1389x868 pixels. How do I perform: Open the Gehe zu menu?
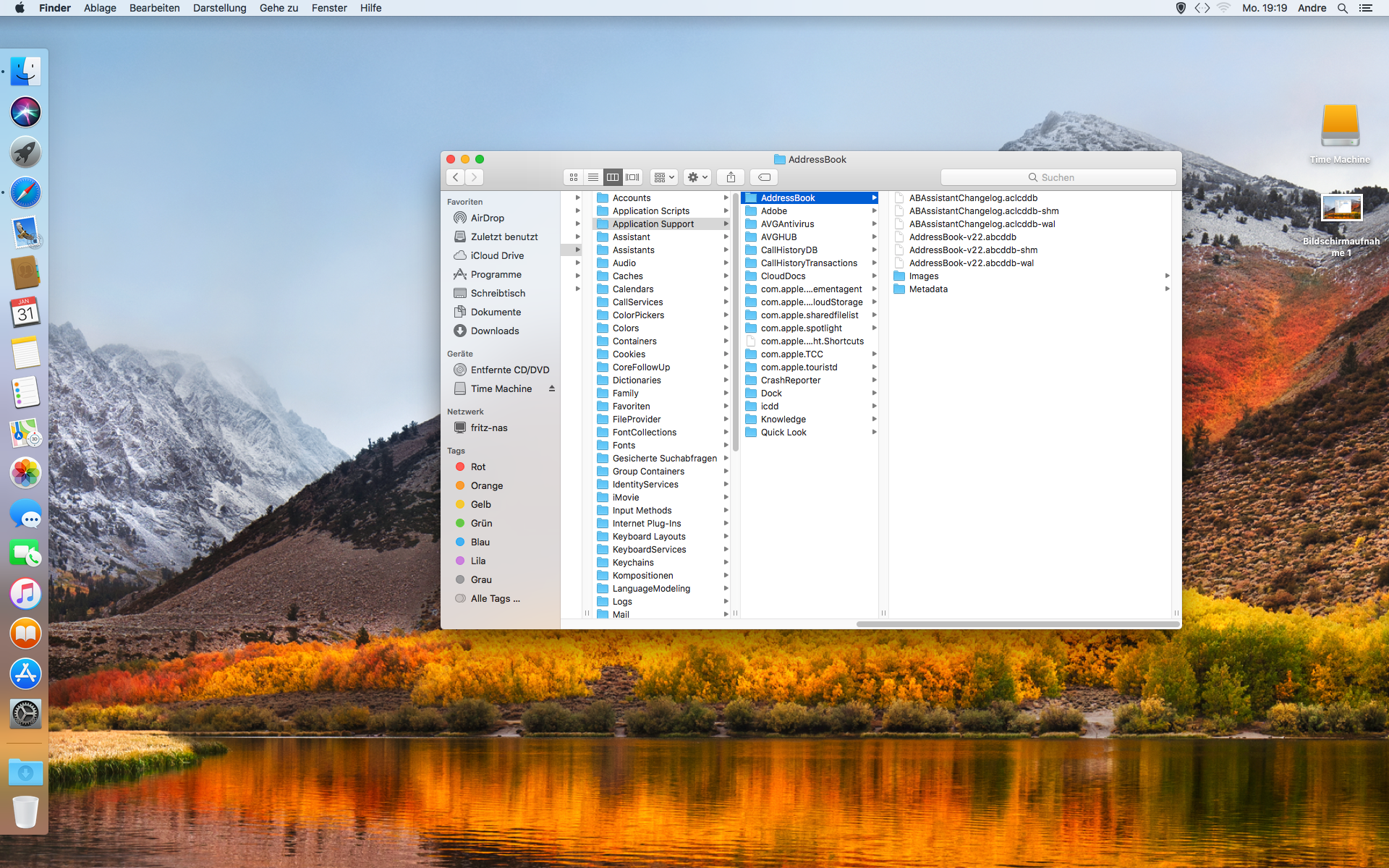pyautogui.click(x=279, y=8)
